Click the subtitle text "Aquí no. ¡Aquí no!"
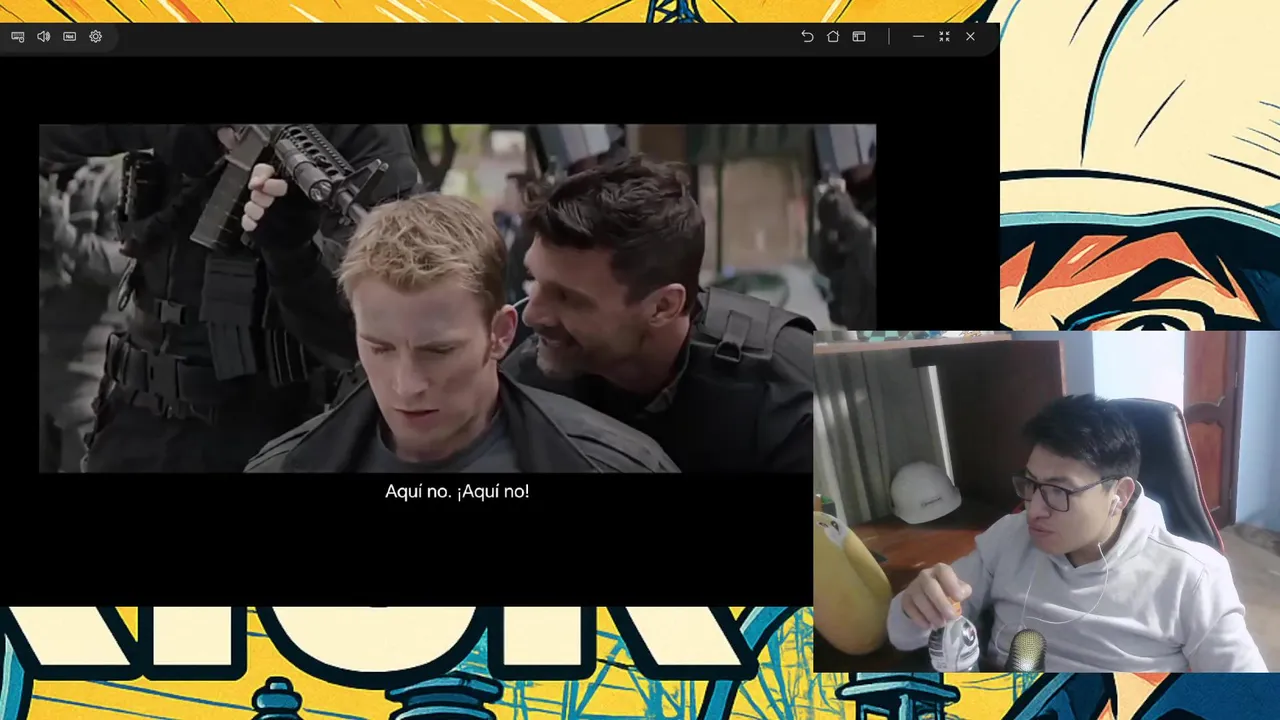 [457, 491]
